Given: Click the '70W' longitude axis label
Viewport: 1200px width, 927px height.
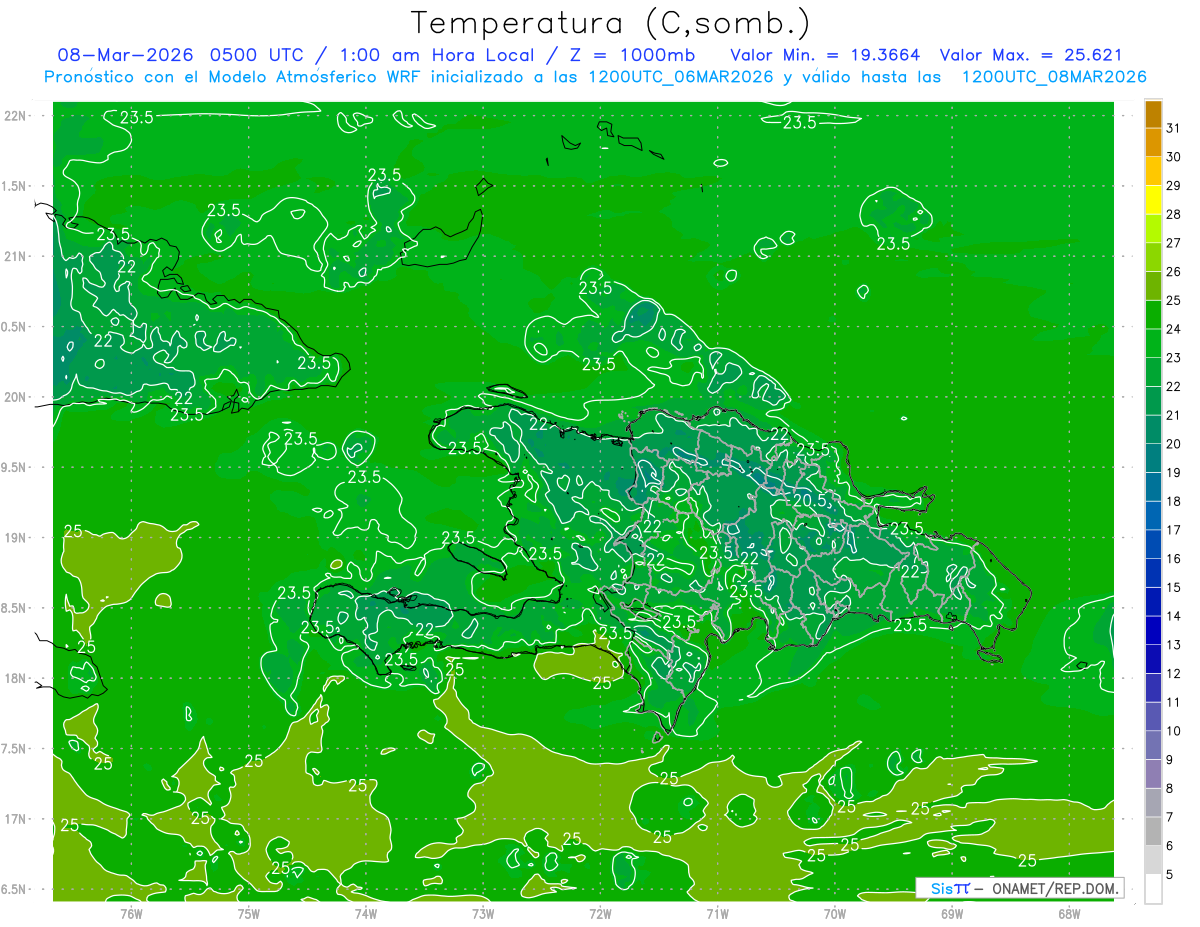Looking at the screenshot, I should (x=835, y=914).
